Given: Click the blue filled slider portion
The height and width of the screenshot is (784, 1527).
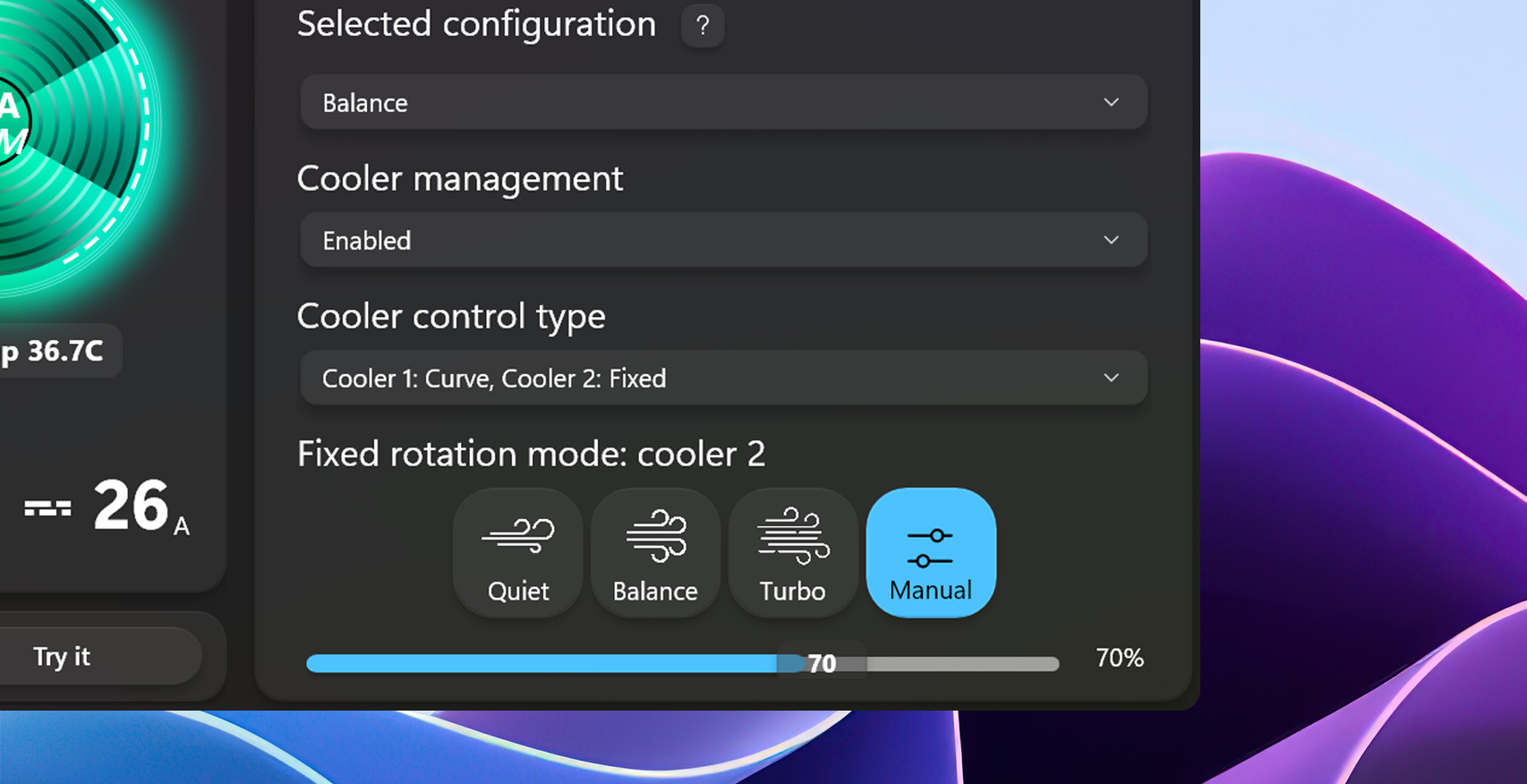Looking at the screenshot, I should point(537,663).
